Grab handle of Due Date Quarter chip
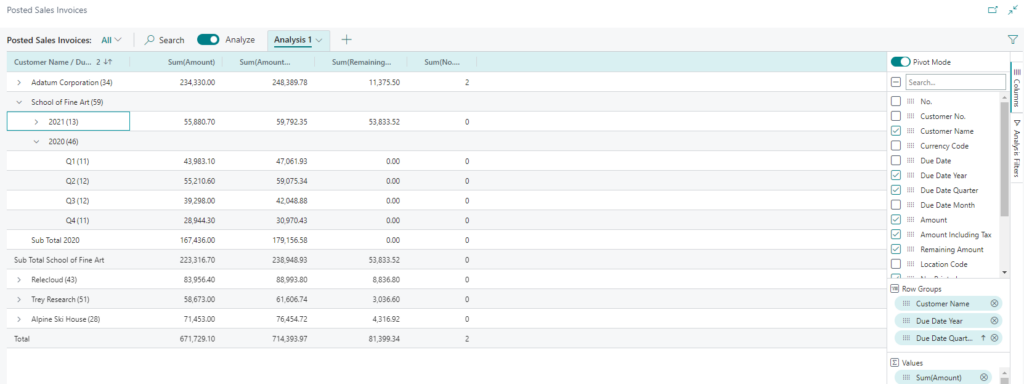1024x384 pixels. [906, 338]
